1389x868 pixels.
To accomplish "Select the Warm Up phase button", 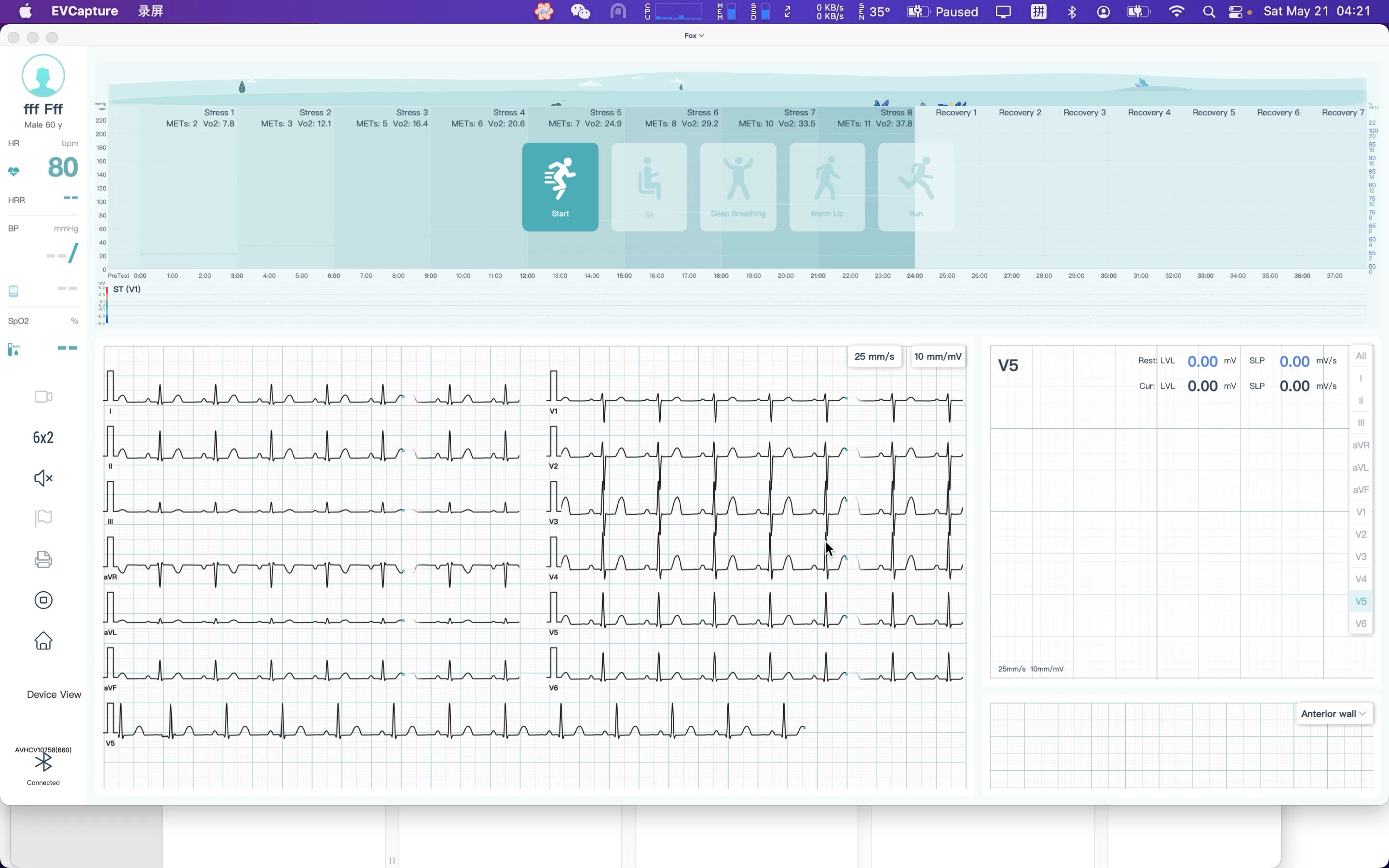I will [x=827, y=187].
